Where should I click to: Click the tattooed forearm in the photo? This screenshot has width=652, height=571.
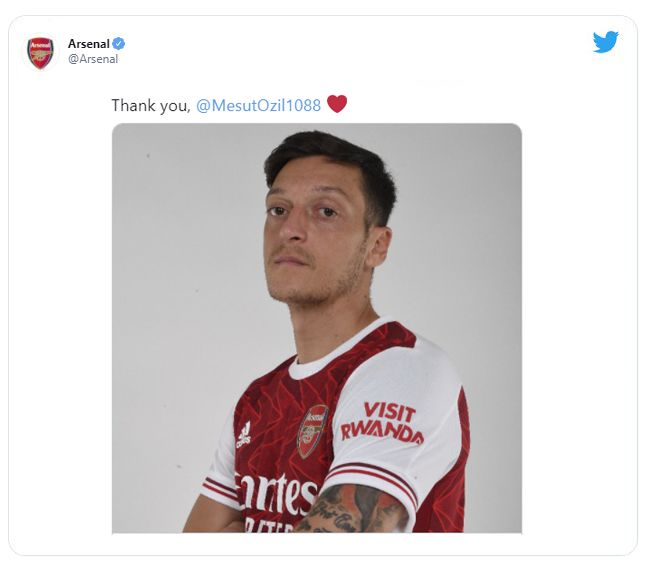pyautogui.click(x=351, y=509)
